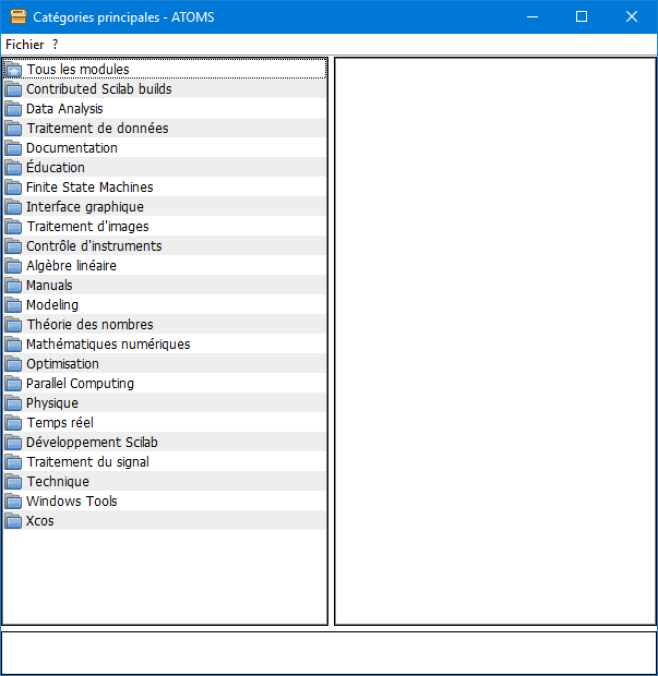
Task: Click folder icon beside Parallel Computing
Action: click(14, 383)
